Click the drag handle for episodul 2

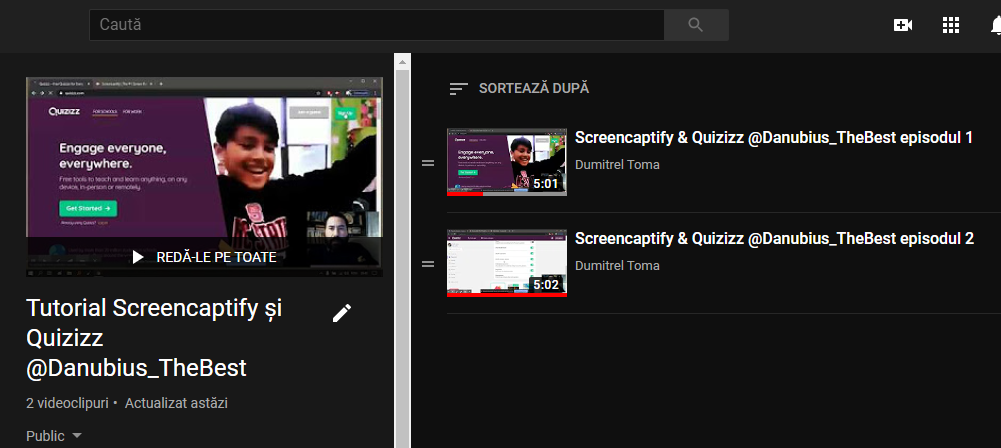pos(428,264)
